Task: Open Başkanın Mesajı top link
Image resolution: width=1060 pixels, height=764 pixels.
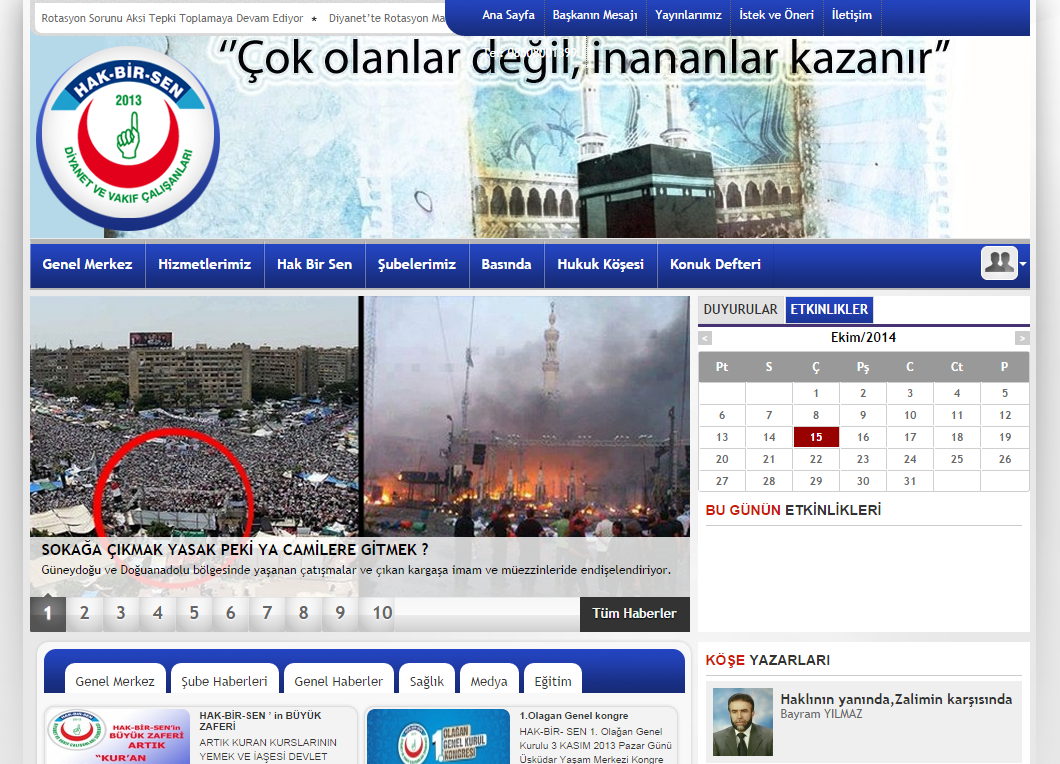Action: pos(594,15)
